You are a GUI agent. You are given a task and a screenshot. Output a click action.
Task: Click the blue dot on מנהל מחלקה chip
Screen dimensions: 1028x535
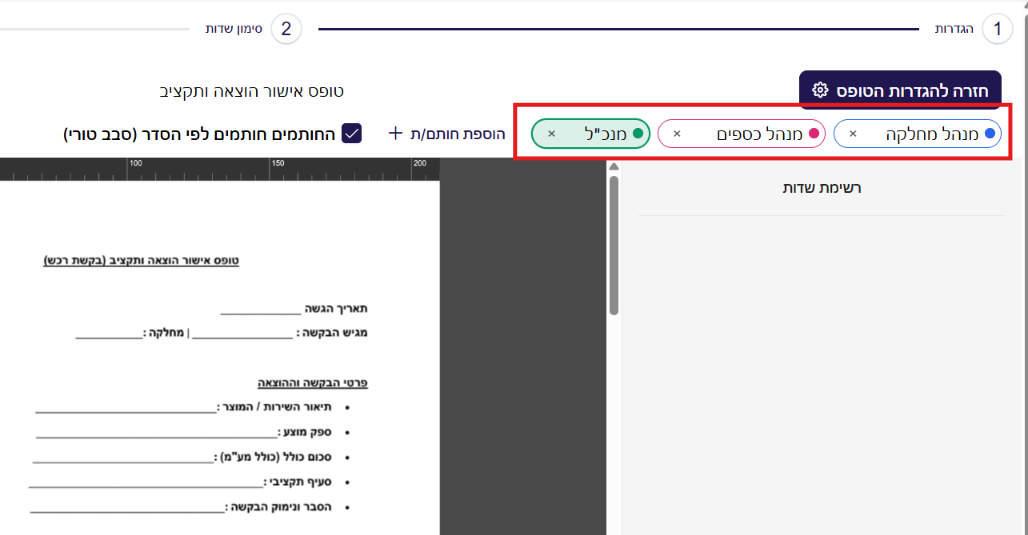click(x=990, y=134)
